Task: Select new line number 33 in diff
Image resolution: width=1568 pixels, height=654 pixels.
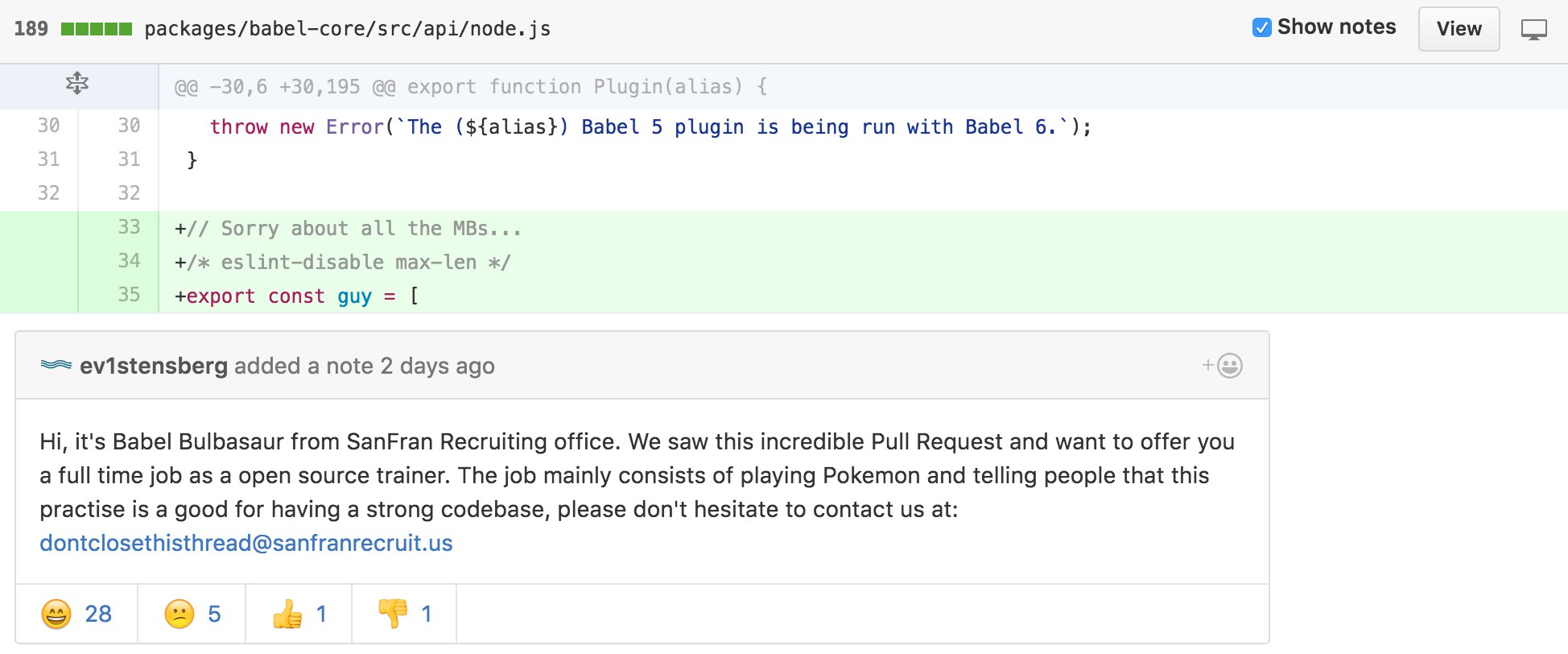Action: click(129, 228)
